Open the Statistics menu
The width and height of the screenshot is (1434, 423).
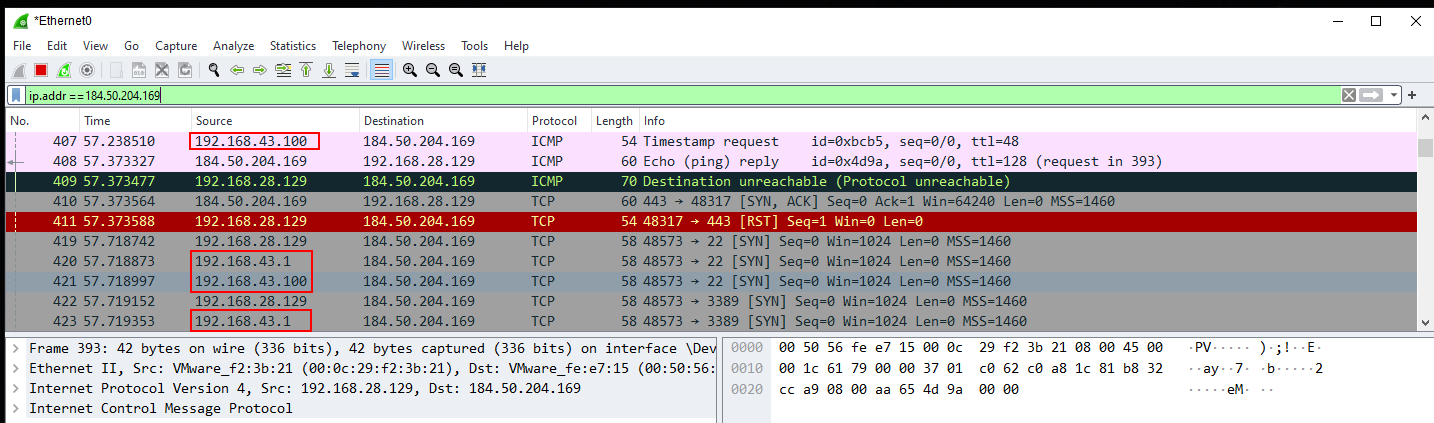(292, 46)
